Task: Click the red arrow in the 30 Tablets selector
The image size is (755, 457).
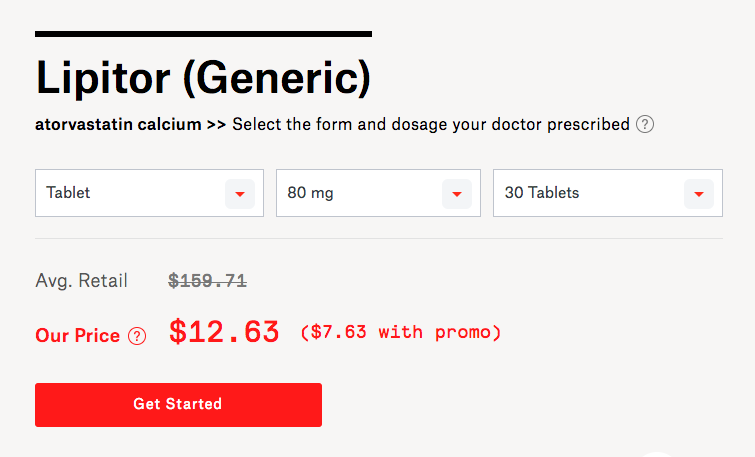Action: click(699, 194)
